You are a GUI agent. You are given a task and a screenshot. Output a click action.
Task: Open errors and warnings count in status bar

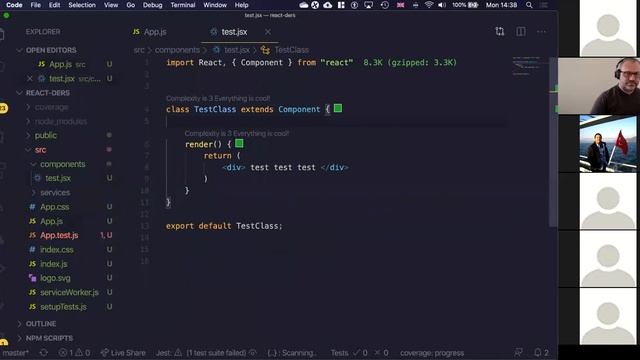pyautogui.click(x=74, y=353)
